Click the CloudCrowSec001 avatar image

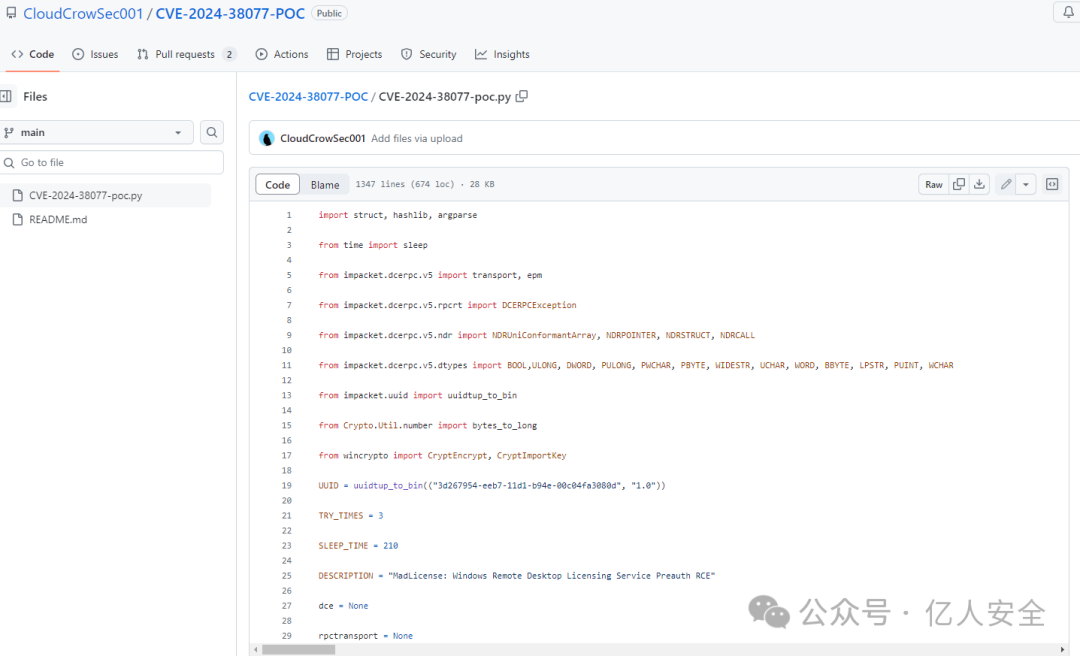point(267,139)
